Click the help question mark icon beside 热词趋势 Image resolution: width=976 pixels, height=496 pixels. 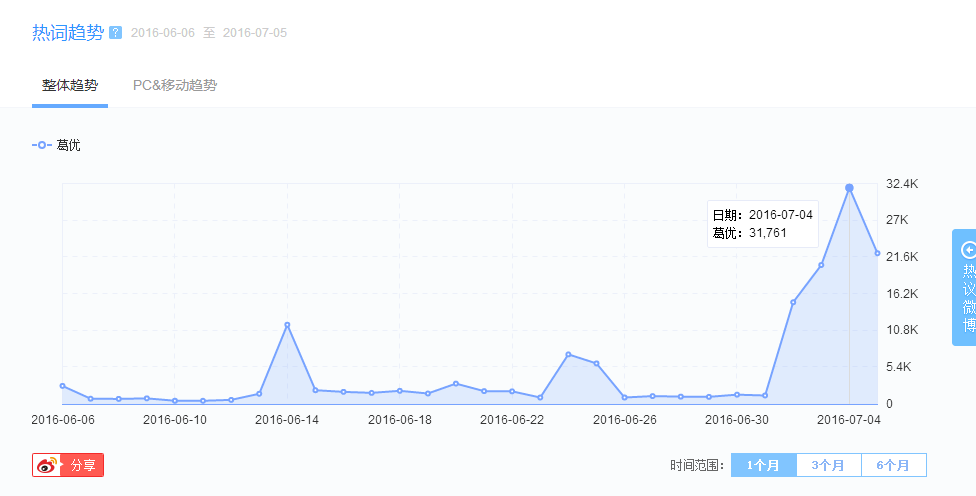[116, 33]
